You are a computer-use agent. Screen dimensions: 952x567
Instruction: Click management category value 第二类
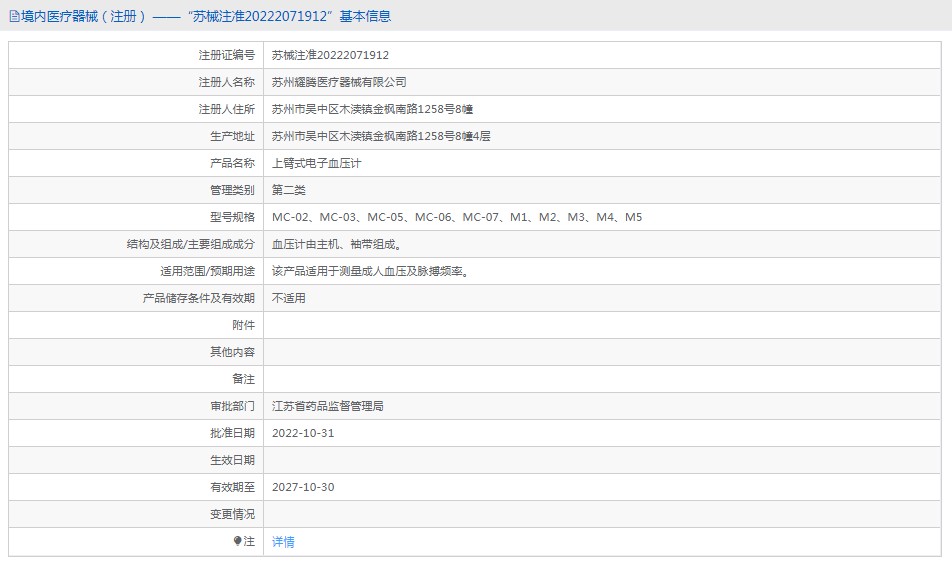[x=288, y=190]
